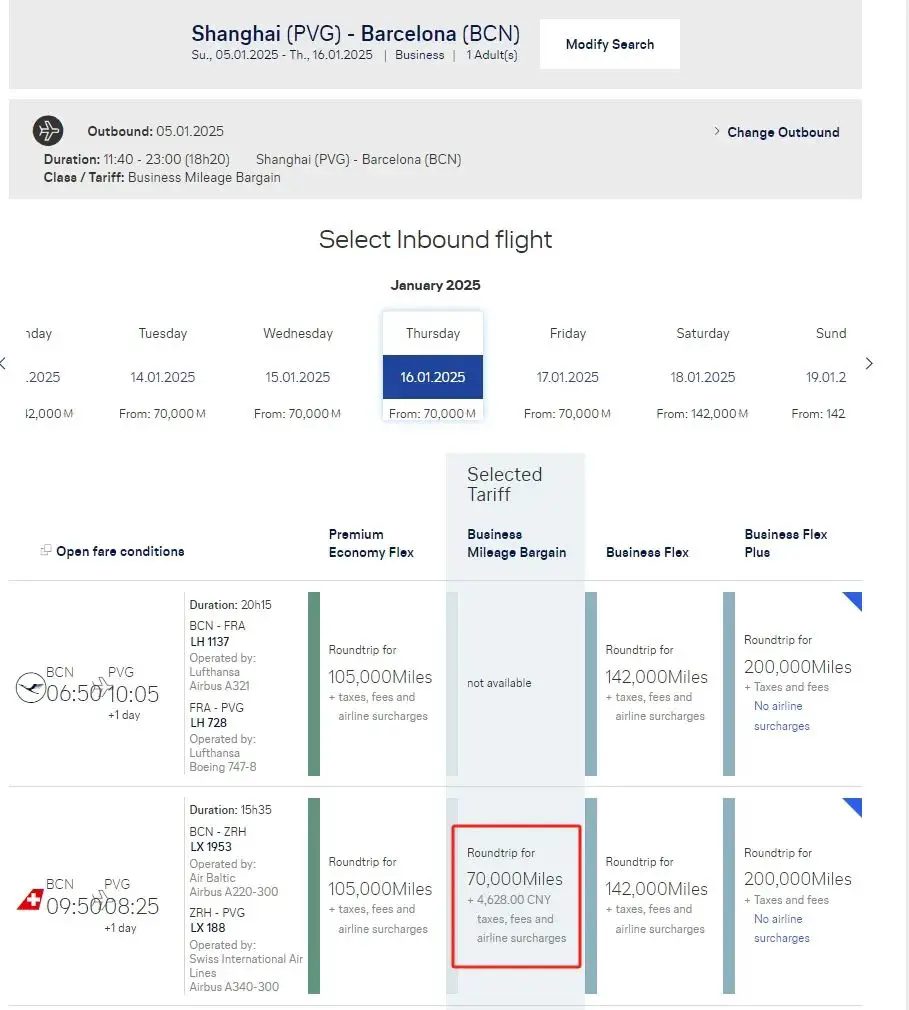Choose Swiss Premium Economy Flex 105,000 Miles fare
Image resolution: width=909 pixels, height=1010 pixels.
(x=380, y=895)
